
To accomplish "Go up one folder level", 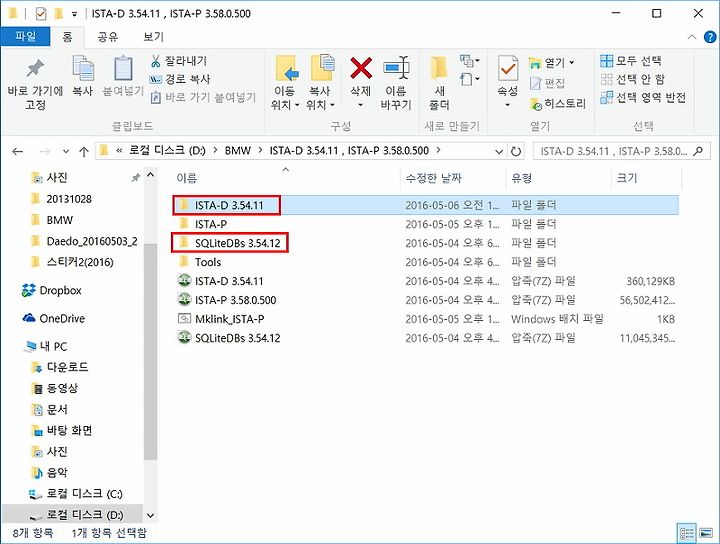I will (x=84, y=151).
